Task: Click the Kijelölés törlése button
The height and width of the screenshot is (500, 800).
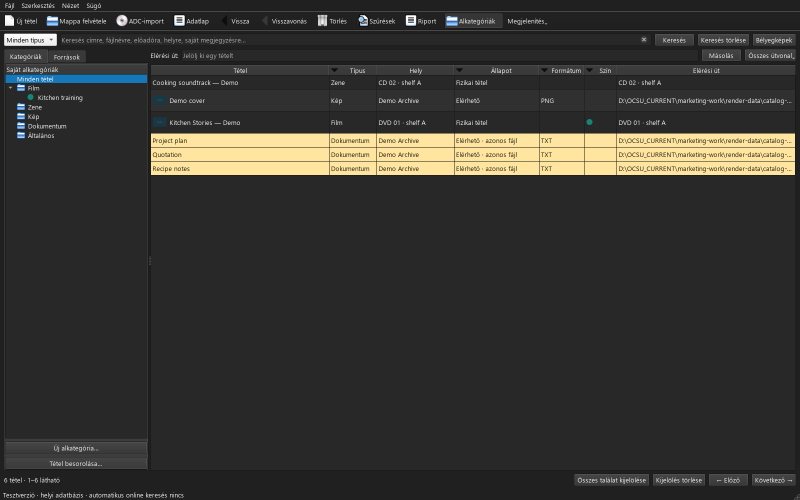Action: point(679,480)
